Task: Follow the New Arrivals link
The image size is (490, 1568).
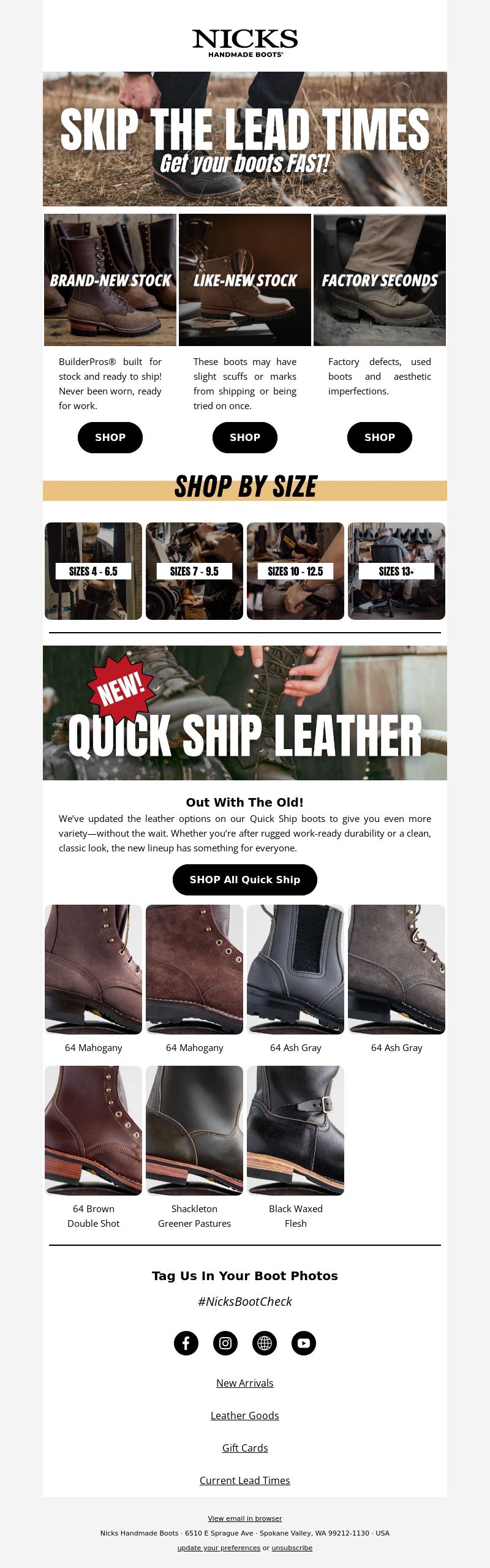Action: coord(245,1383)
